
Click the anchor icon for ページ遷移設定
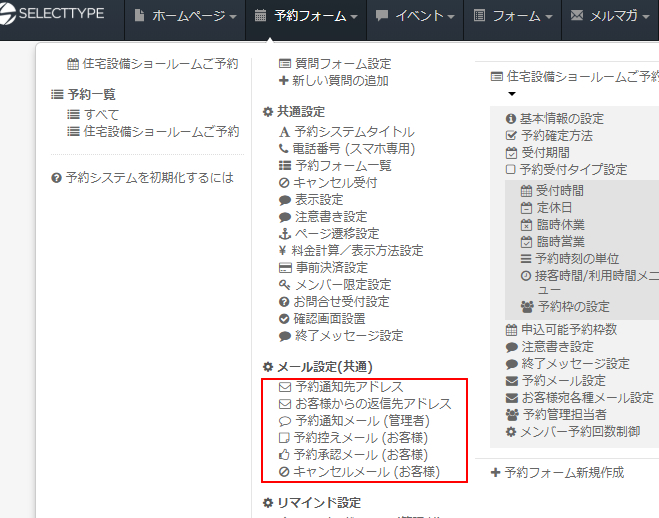[284, 233]
